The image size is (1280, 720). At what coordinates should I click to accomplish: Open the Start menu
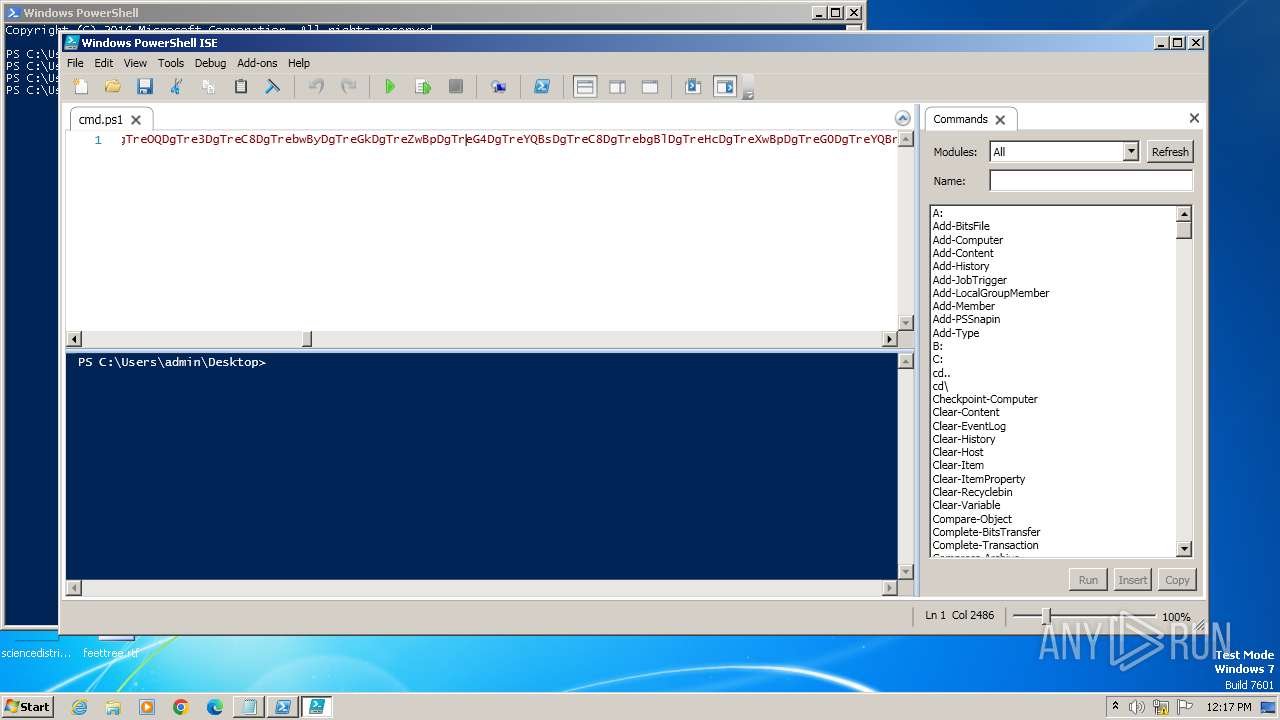coord(28,706)
